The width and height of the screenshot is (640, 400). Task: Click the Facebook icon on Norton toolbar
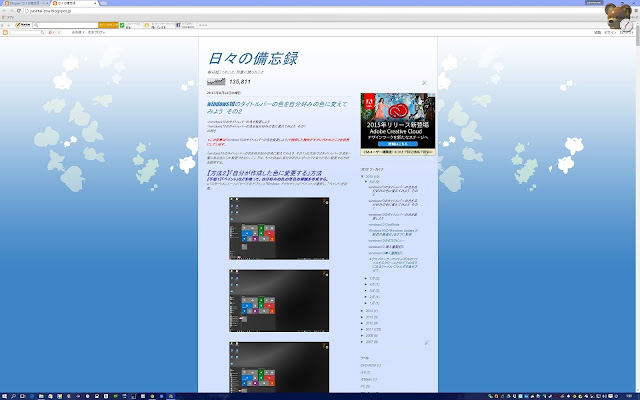coord(178,25)
